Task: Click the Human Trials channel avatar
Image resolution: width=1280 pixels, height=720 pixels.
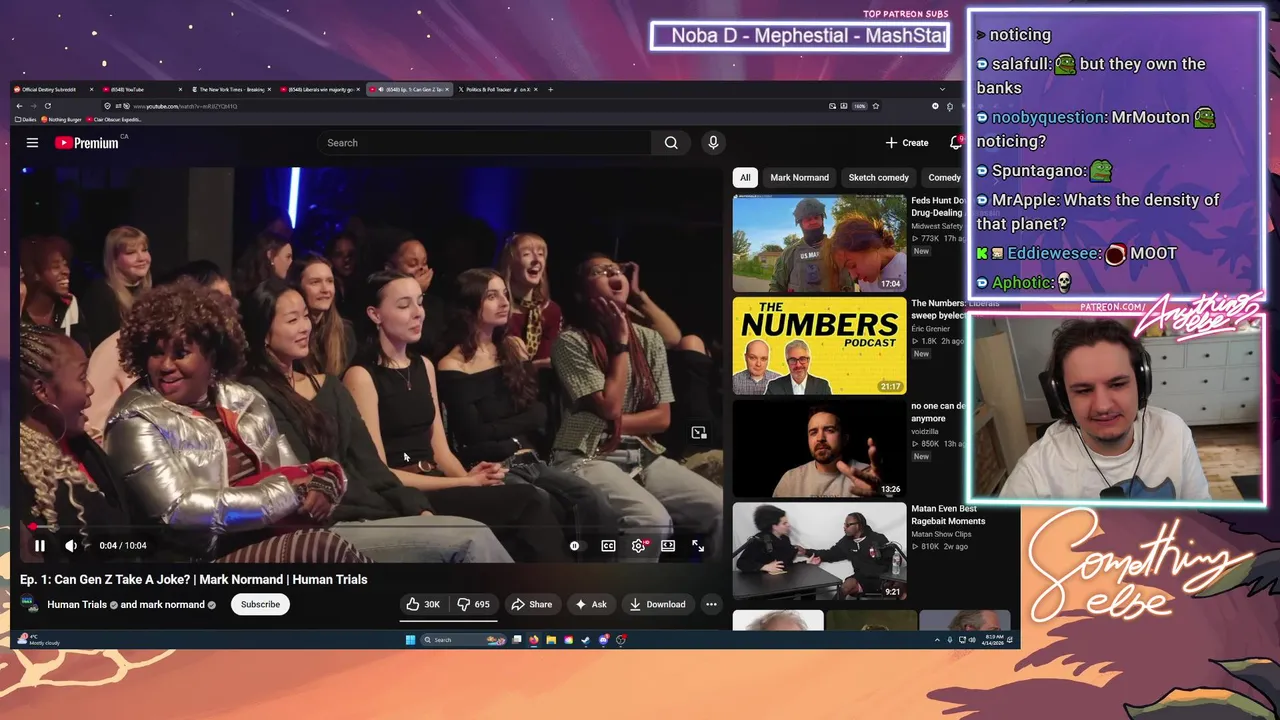Action: tap(30, 604)
